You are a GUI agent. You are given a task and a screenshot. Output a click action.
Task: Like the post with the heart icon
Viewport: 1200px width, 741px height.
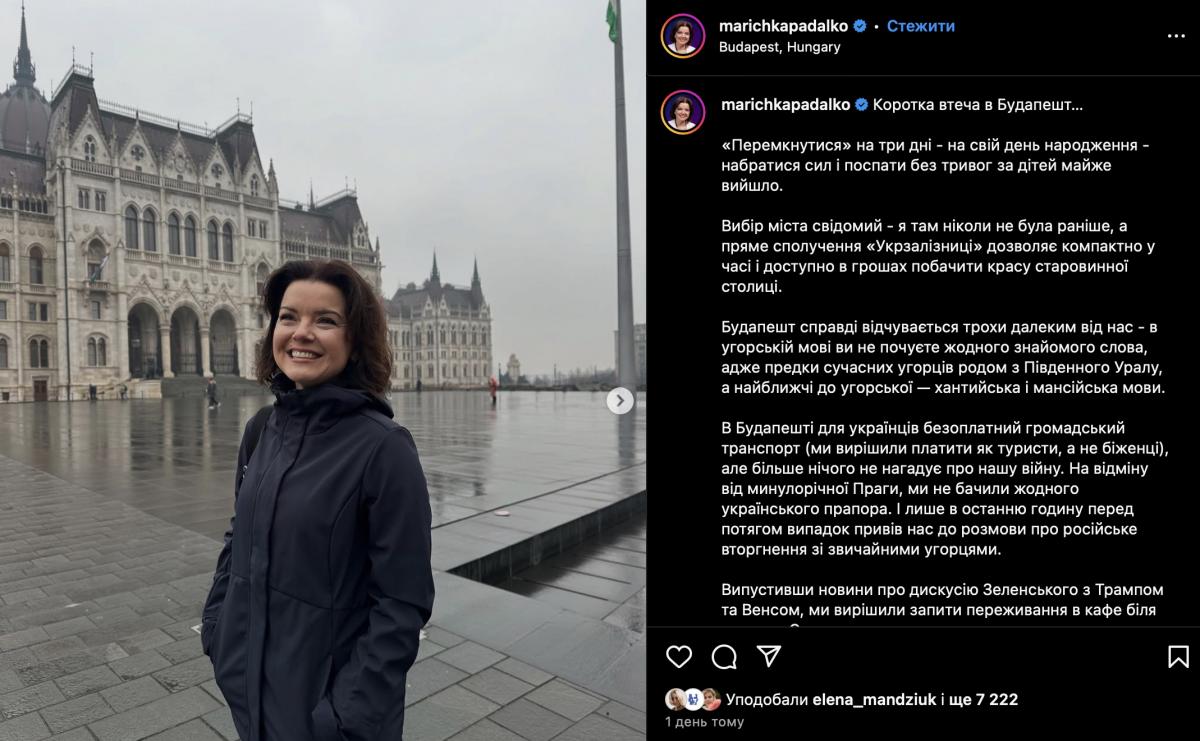tap(679, 657)
